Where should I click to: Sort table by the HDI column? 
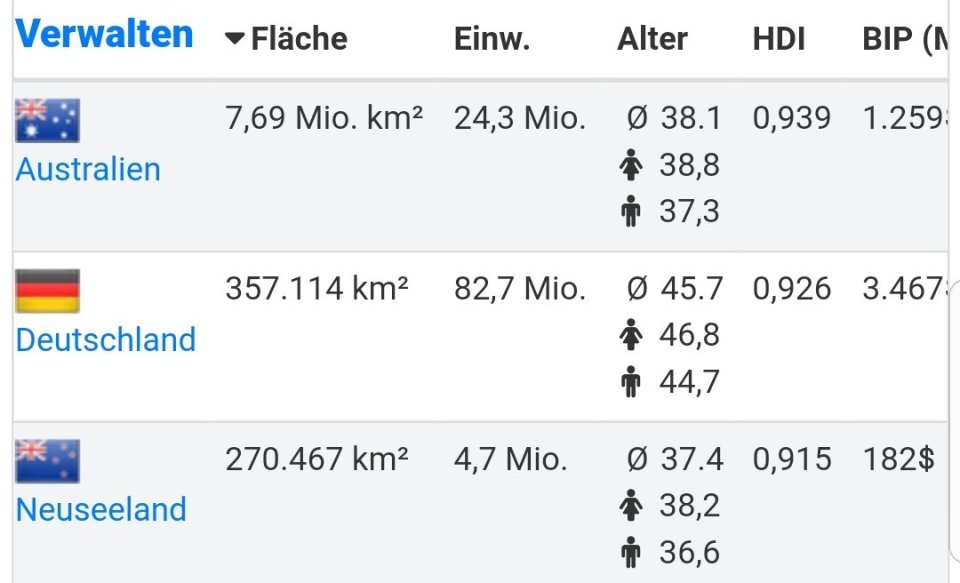(x=779, y=39)
